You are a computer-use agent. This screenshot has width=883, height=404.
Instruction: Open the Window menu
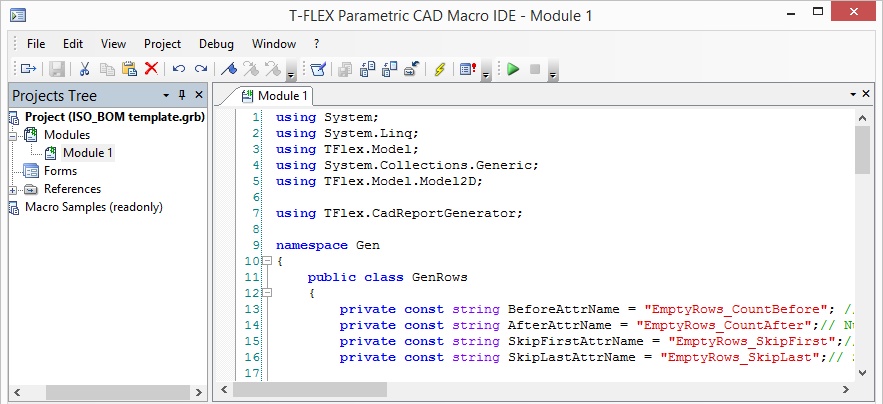click(x=274, y=44)
